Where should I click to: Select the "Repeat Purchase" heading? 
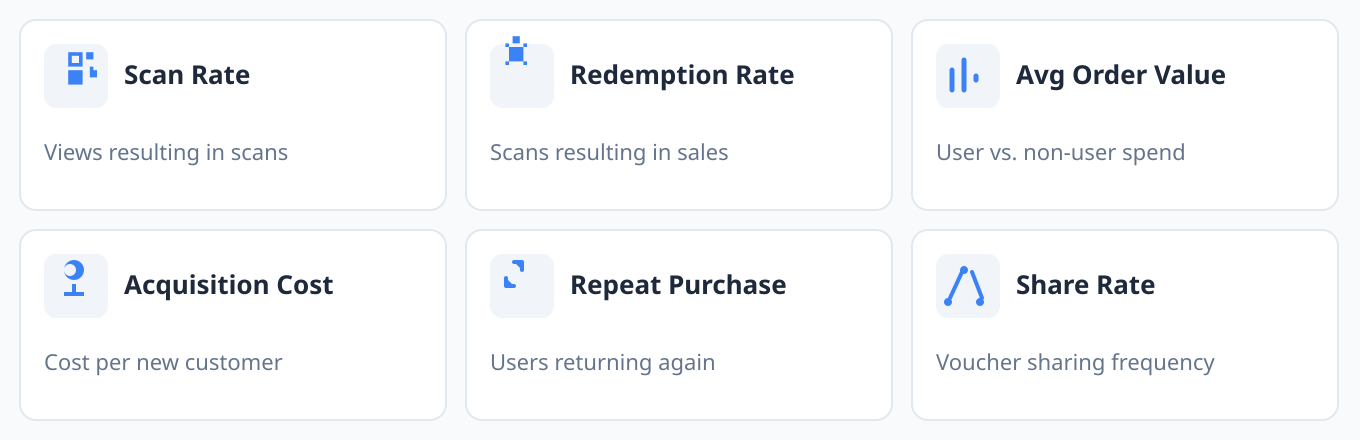(678, 286)
